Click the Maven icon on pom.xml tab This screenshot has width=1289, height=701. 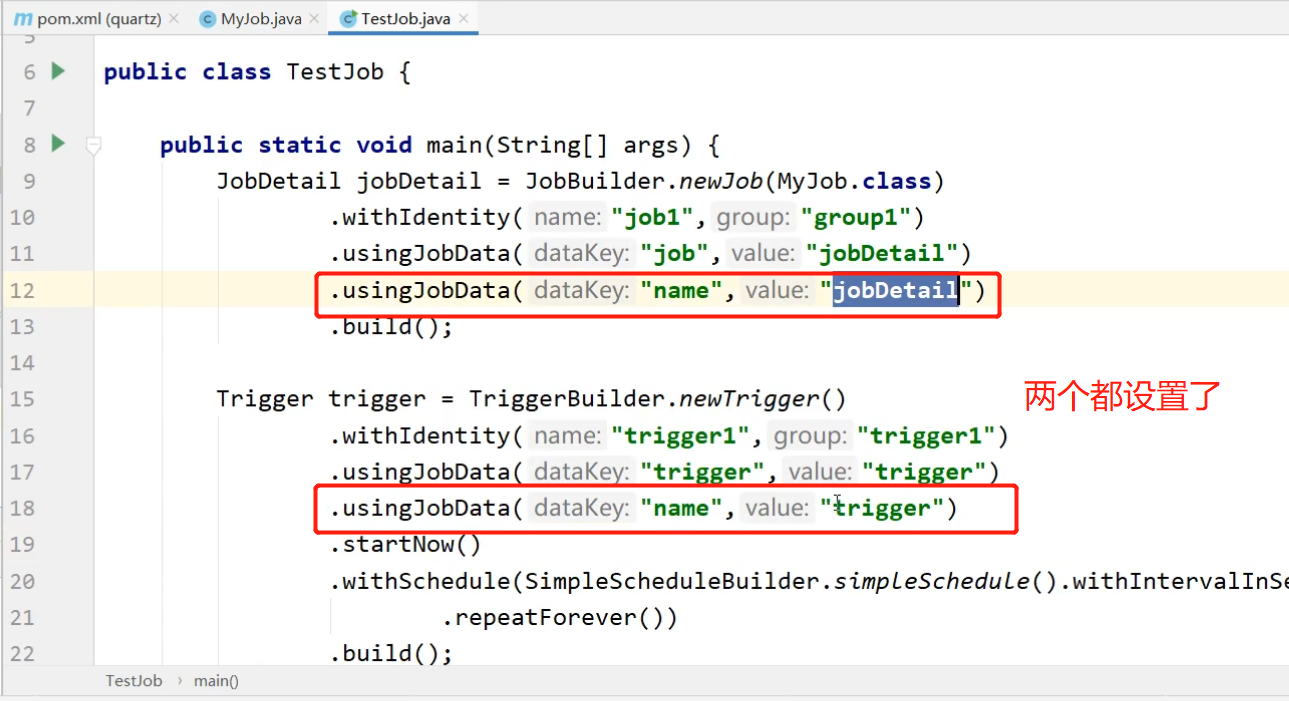tap(22, 19)
